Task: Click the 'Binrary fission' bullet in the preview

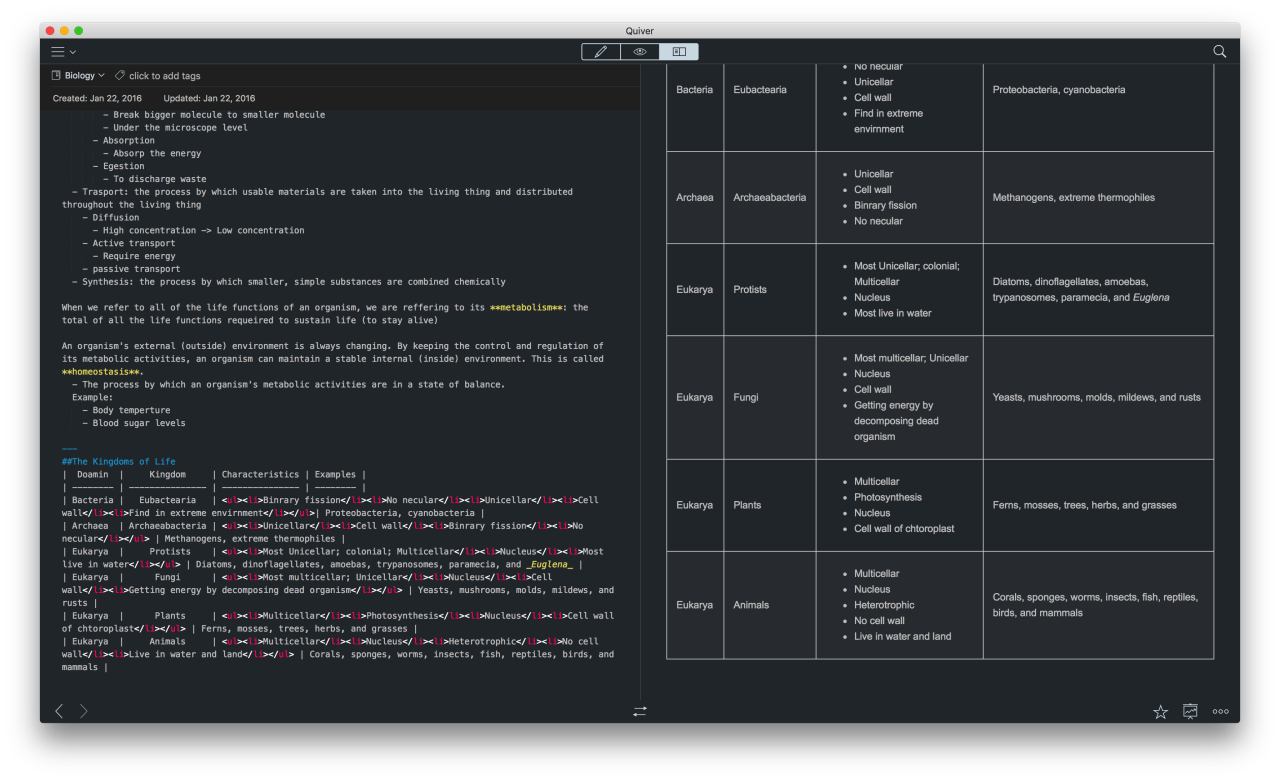Action: coord(885,205)
